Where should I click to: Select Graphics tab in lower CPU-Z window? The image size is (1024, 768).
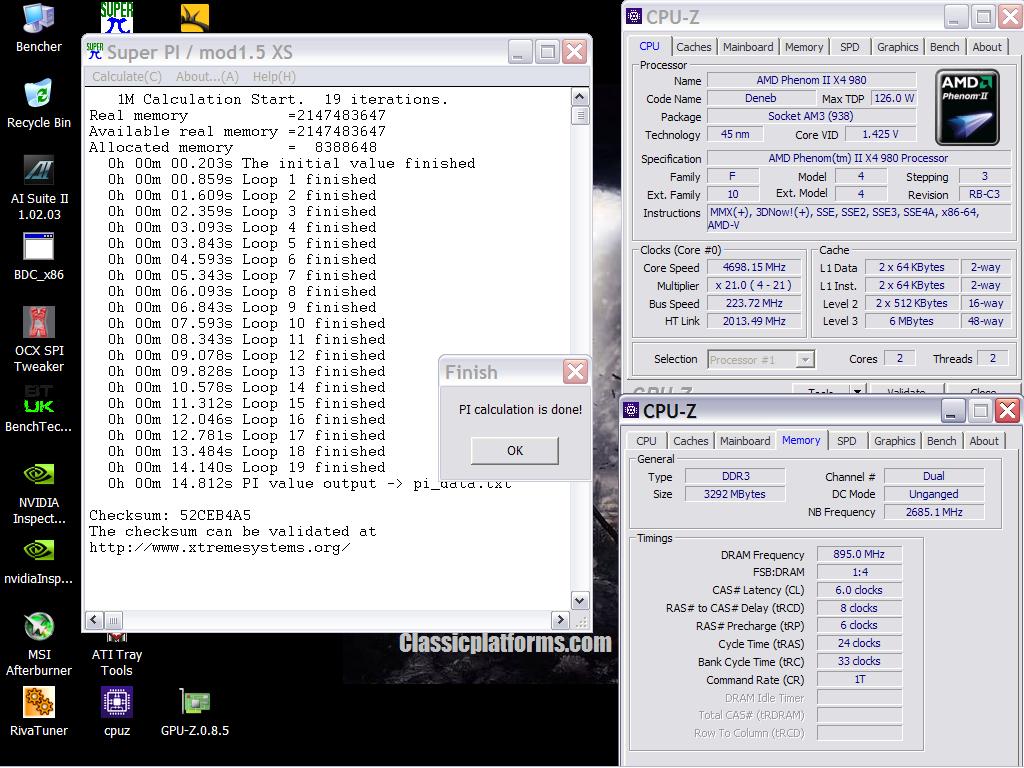895,441
